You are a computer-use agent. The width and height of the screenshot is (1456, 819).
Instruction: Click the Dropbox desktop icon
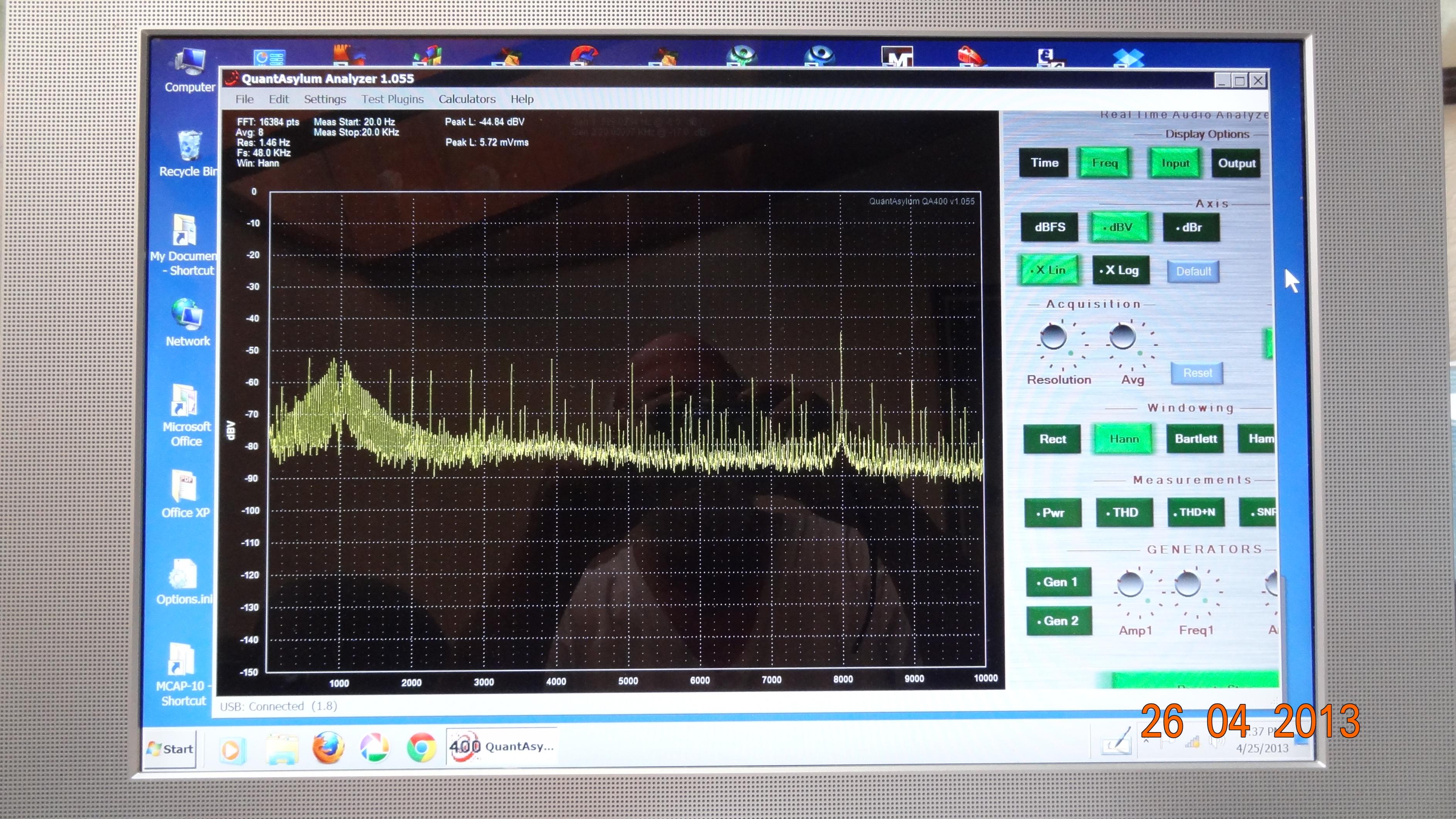tap(1128, 58)
